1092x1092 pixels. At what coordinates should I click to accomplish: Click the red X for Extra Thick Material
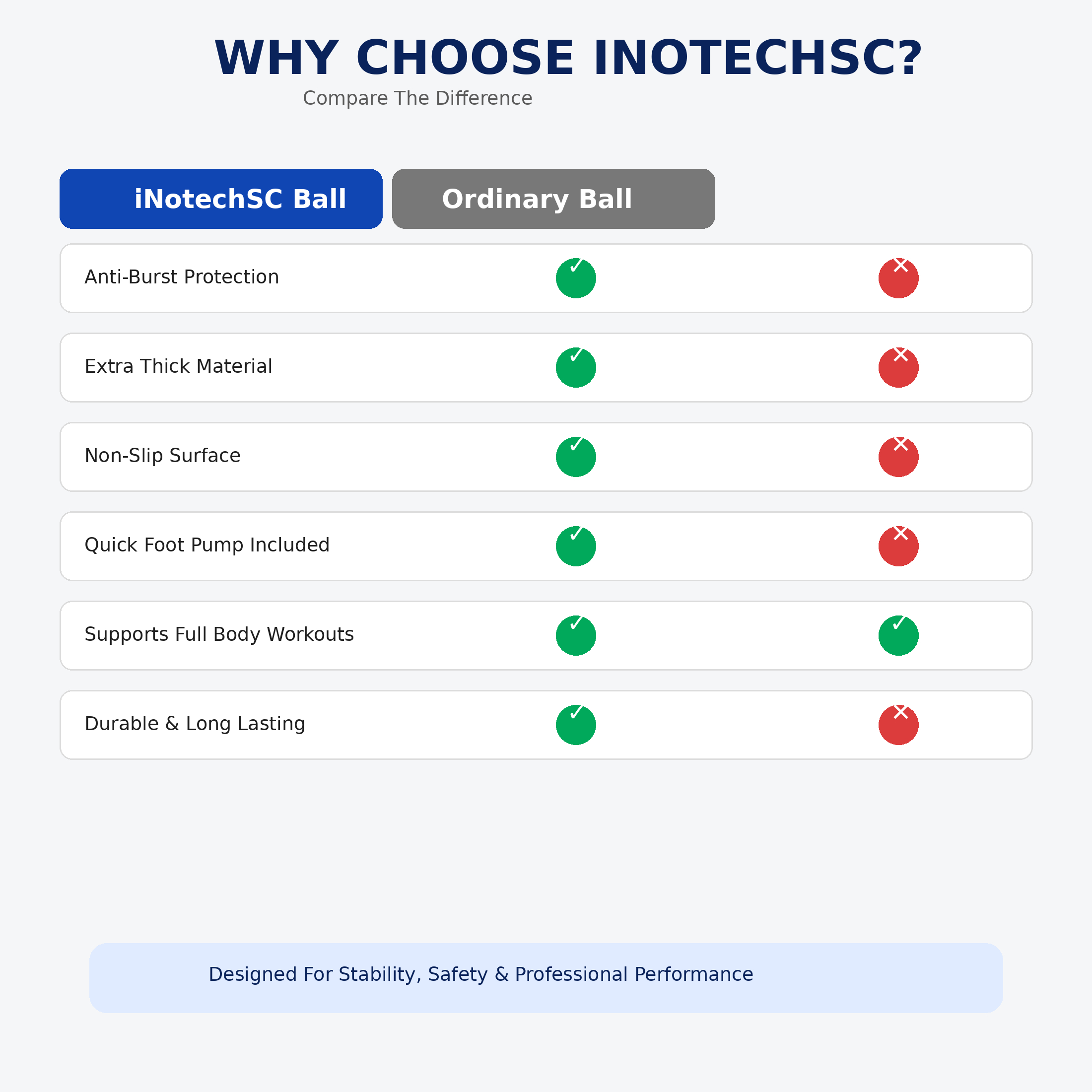click(x=899, y=367)
